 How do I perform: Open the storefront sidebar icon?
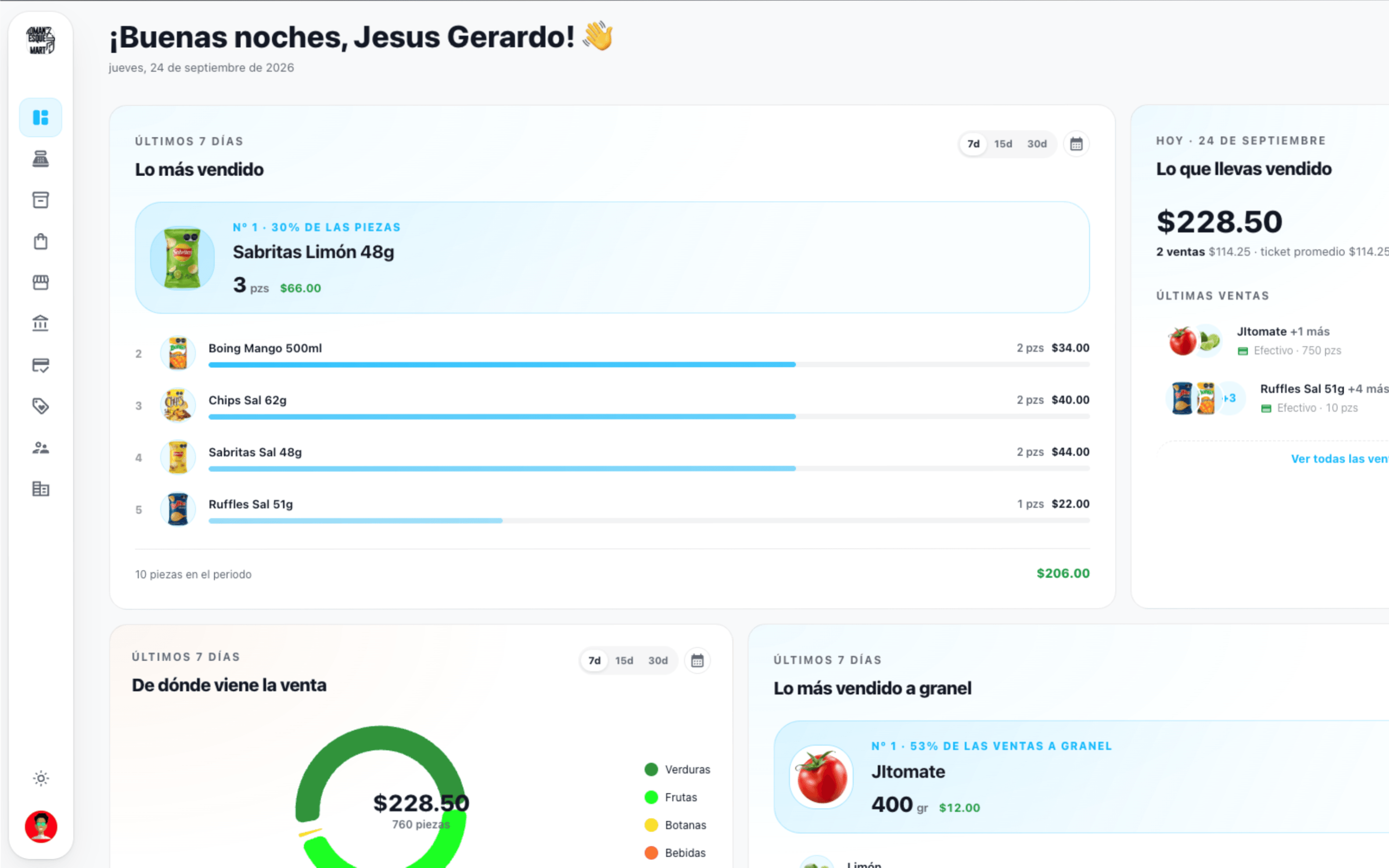pos(41,283)
